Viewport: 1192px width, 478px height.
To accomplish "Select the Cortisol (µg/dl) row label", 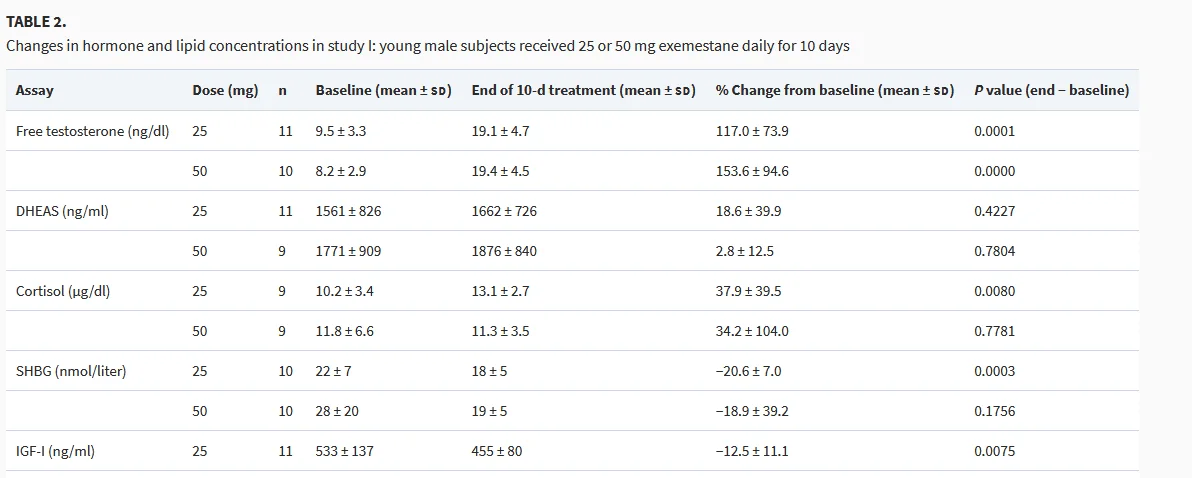I will (x=63, y=291).
